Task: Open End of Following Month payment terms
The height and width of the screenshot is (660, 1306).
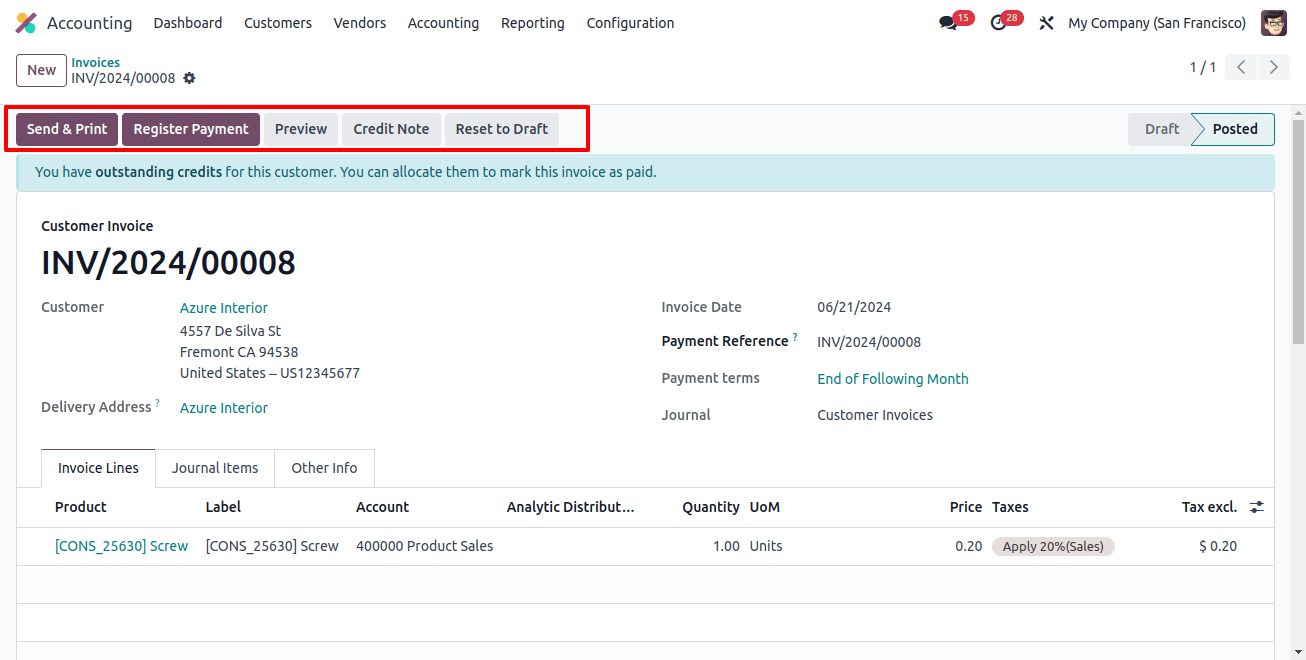Action: point(893,379)
